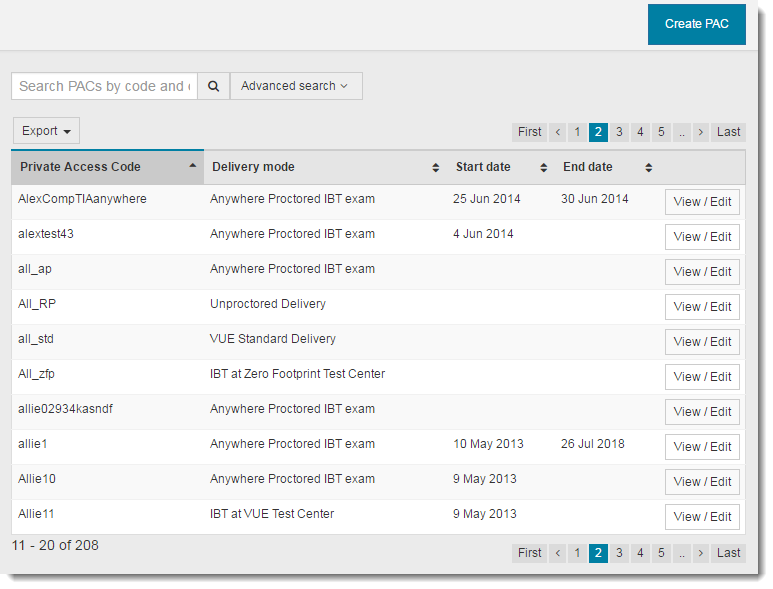Click the all_ap access code

coord(35,270)
